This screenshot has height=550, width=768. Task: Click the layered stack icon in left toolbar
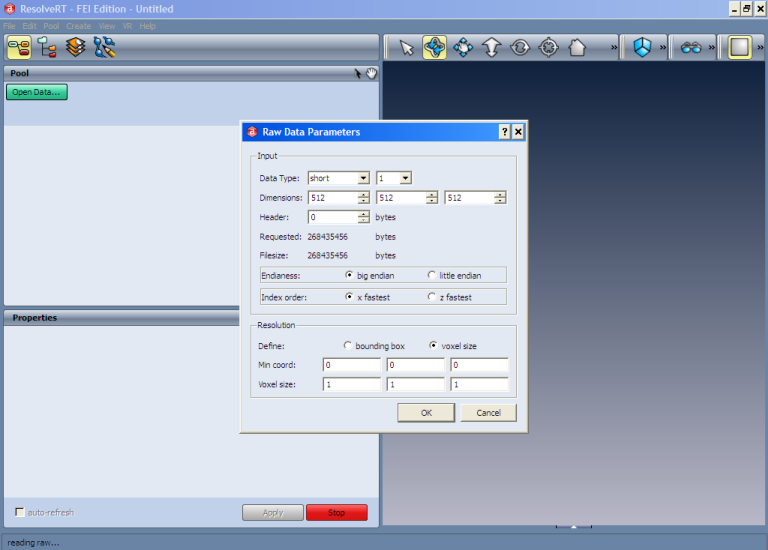point(75,47)
